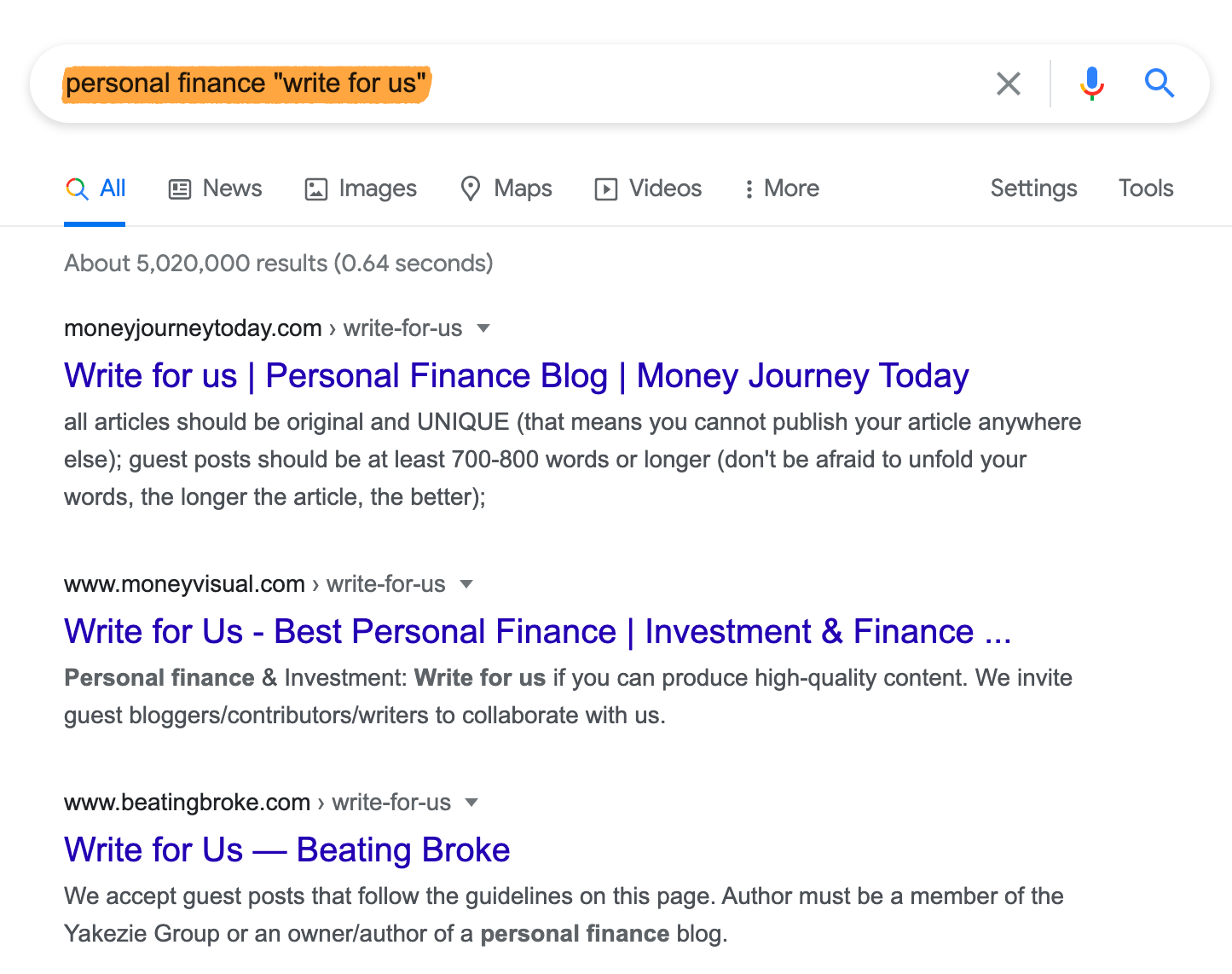The image size is (1232, 974).
Task: Switch to the All results tab
Action: point(95,188)
